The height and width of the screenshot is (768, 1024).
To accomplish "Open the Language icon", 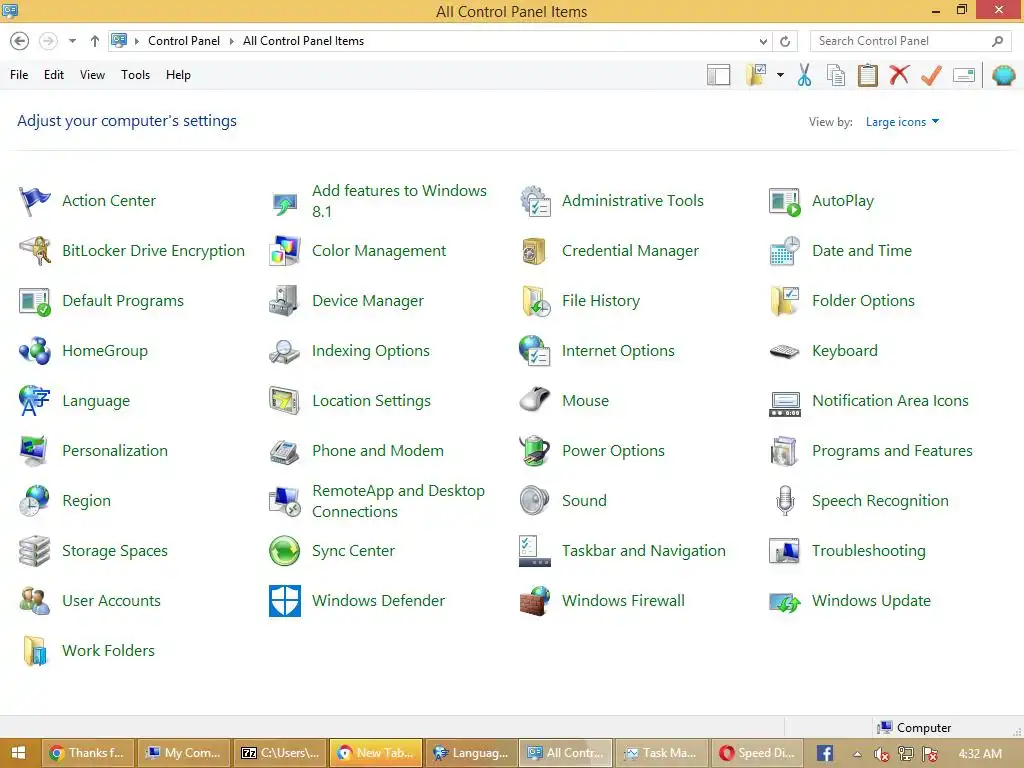I will (35, 401).
